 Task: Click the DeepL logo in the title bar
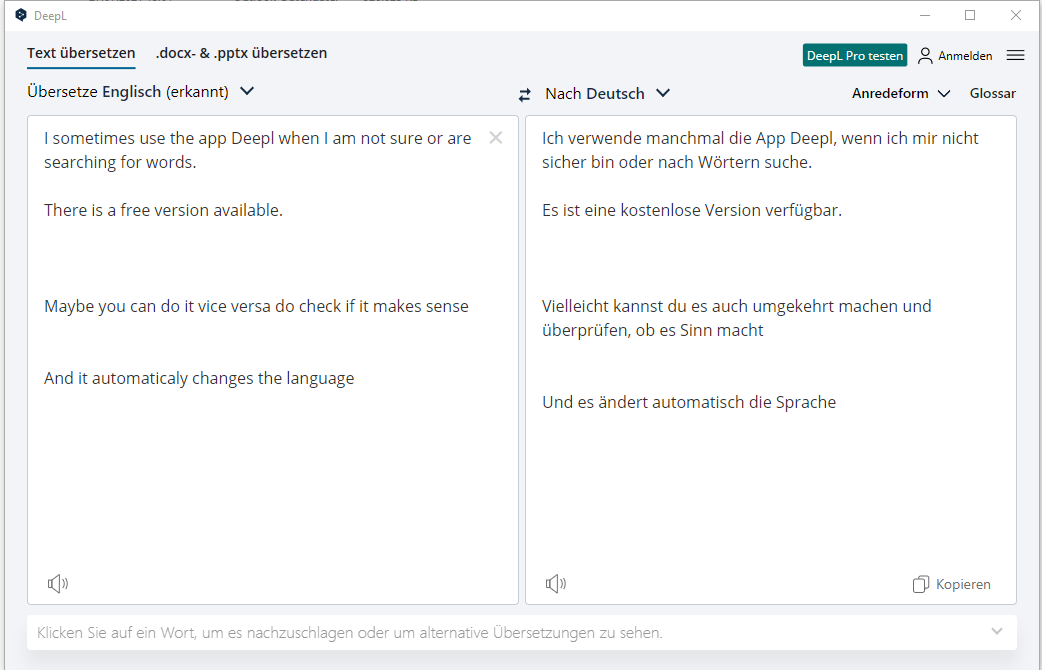21,15
